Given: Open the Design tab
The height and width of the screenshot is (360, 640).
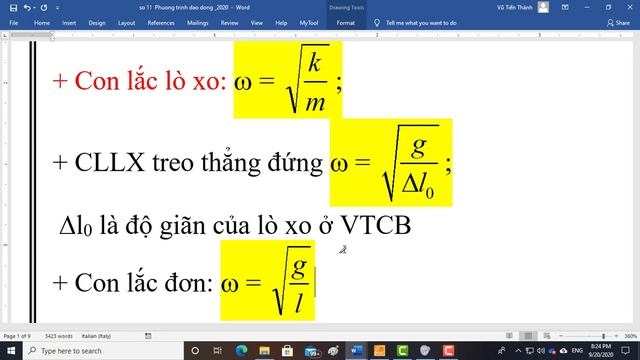Looking at the screenshot, I should 97,23.
